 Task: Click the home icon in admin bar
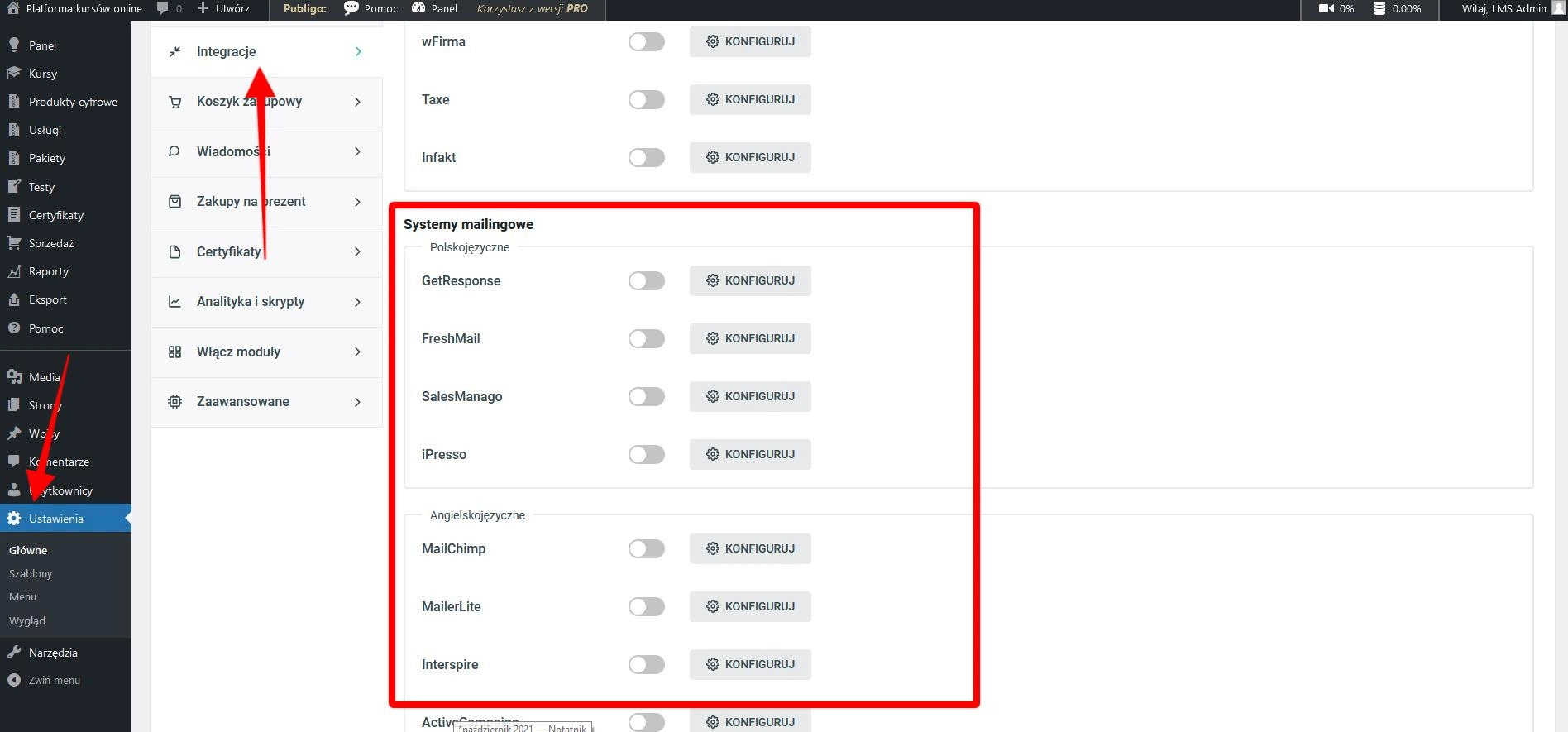12,8
